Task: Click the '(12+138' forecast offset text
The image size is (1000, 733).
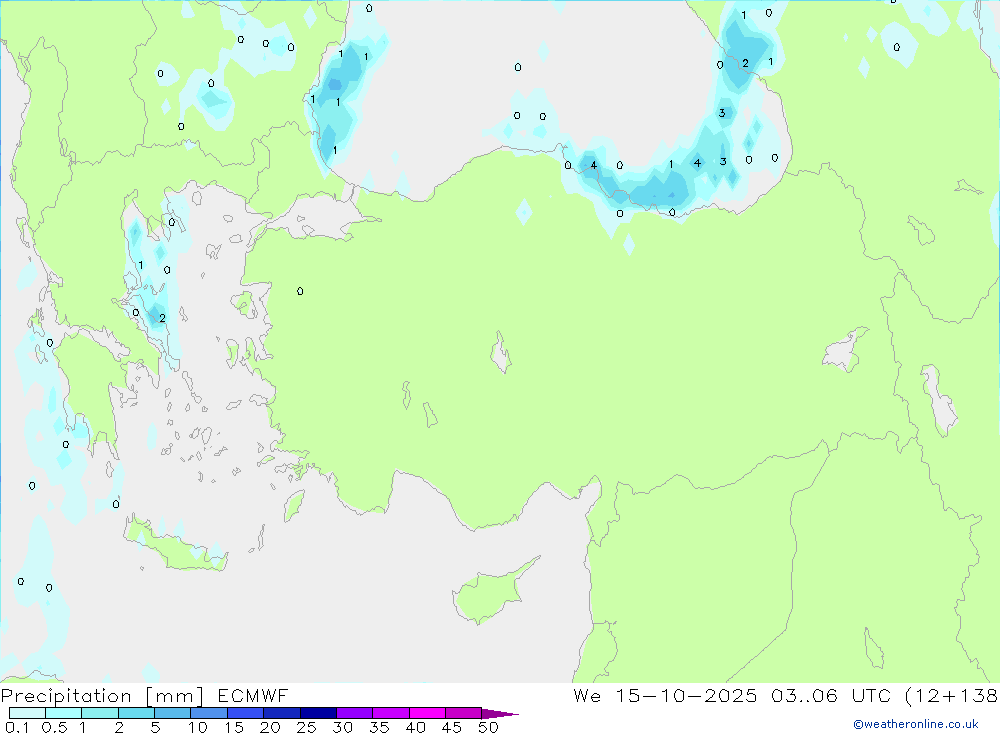Action: click(x=951, y=696)
